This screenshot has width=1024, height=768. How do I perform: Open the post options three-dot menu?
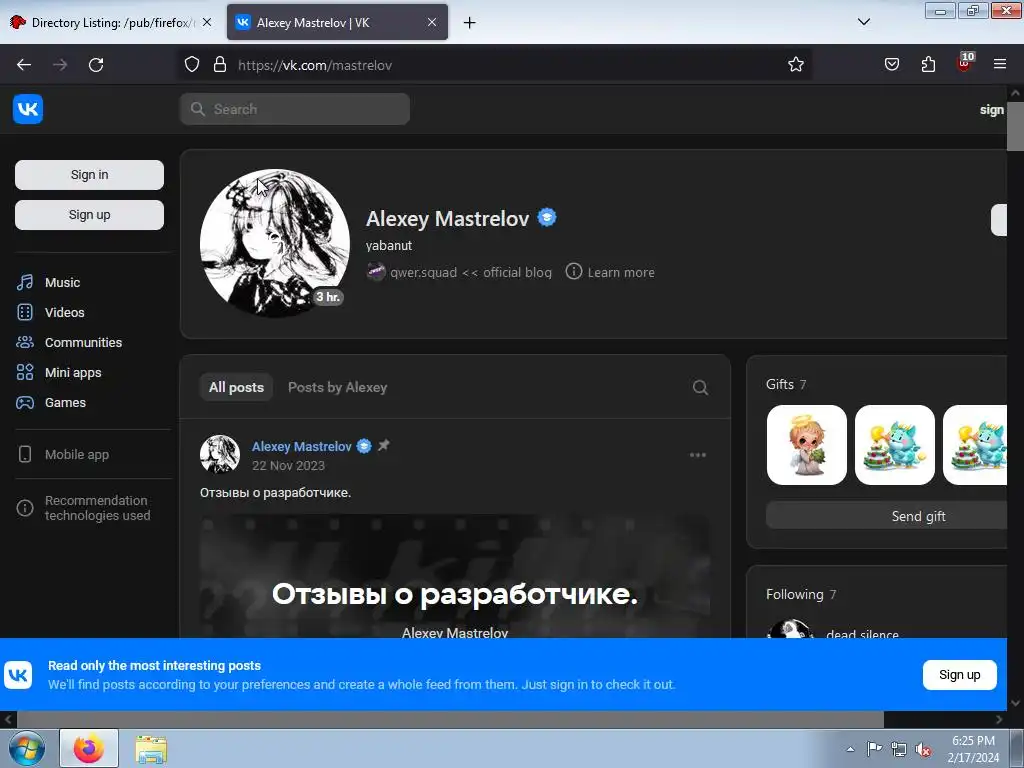697,455
